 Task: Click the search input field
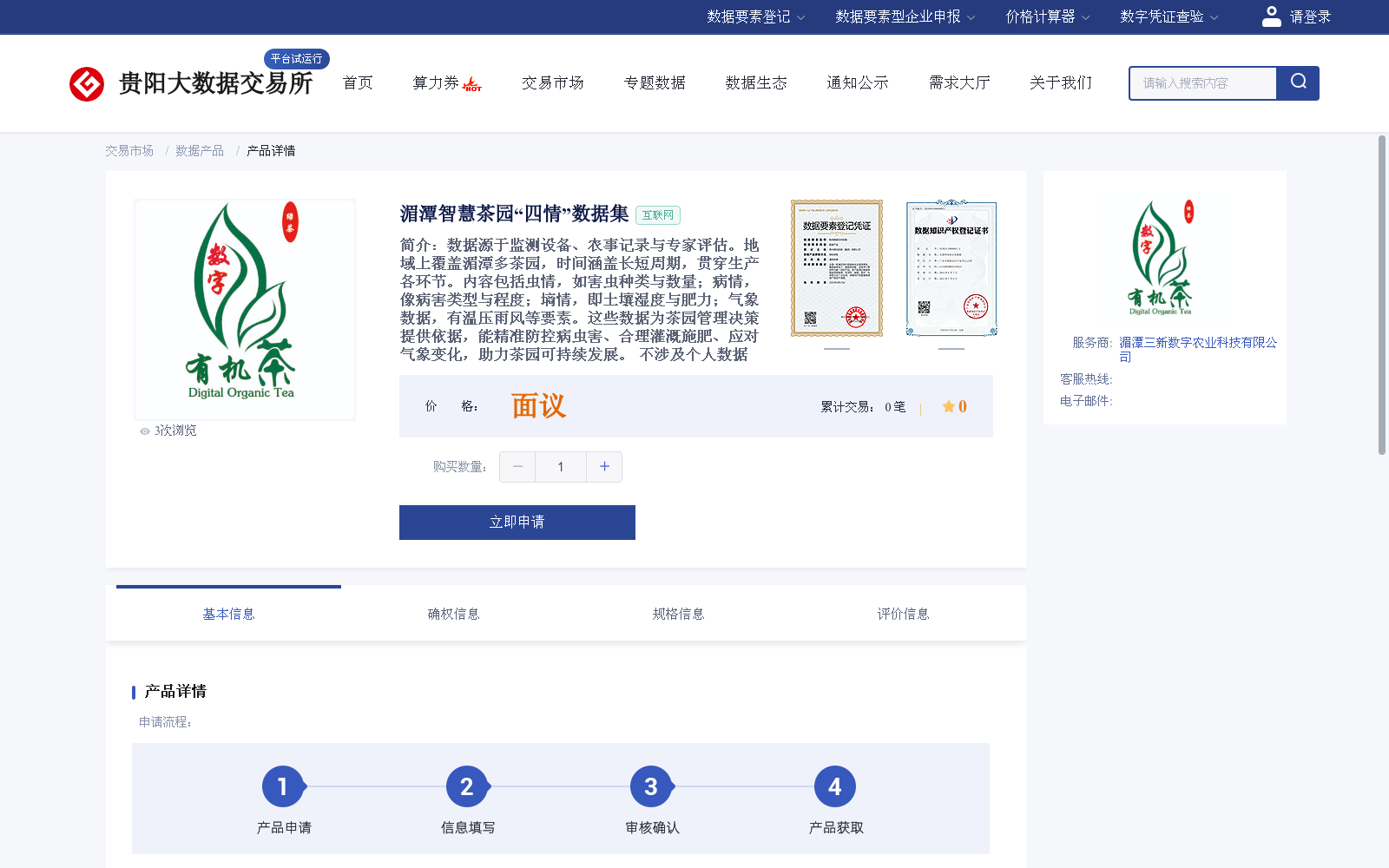[1203, 83]
